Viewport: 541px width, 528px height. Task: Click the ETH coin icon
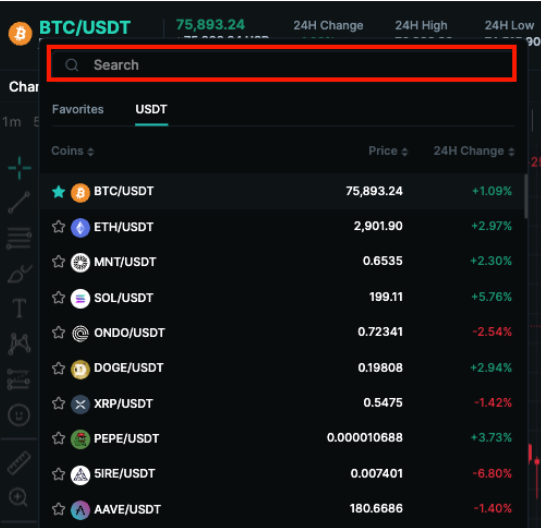click(x=80, y=228)
